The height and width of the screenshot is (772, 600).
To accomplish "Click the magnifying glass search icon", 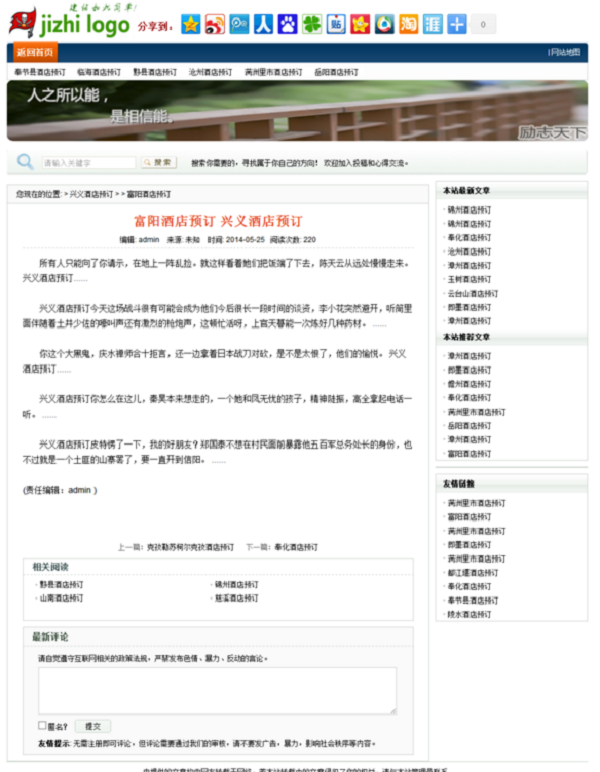I will click(25, 161).
